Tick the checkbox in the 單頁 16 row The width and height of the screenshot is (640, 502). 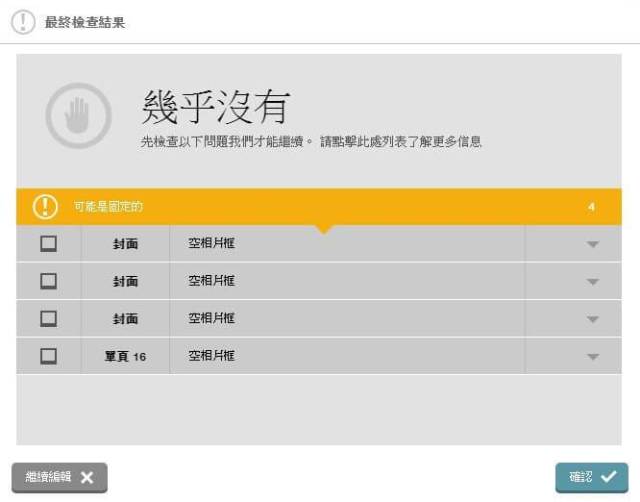[x=49, y=356]
